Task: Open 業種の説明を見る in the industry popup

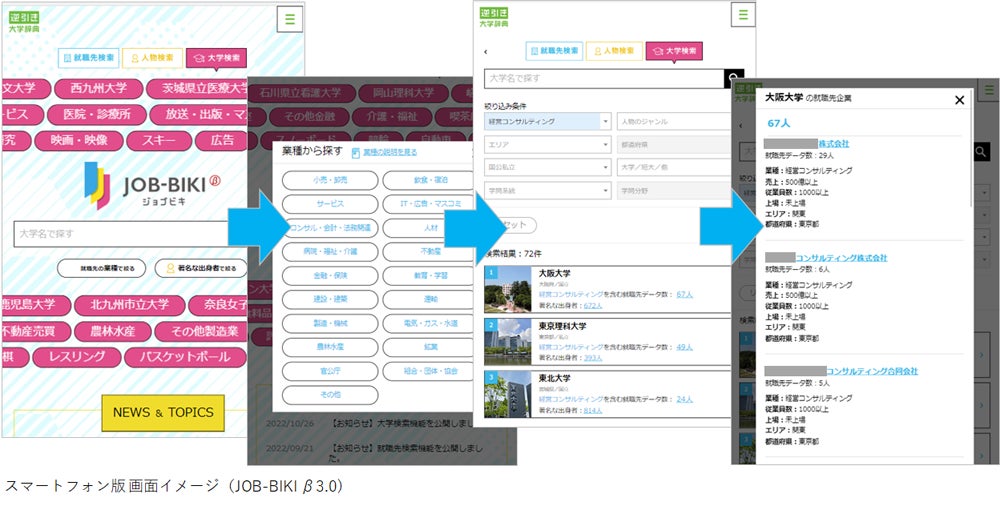Action: (385, 153)
